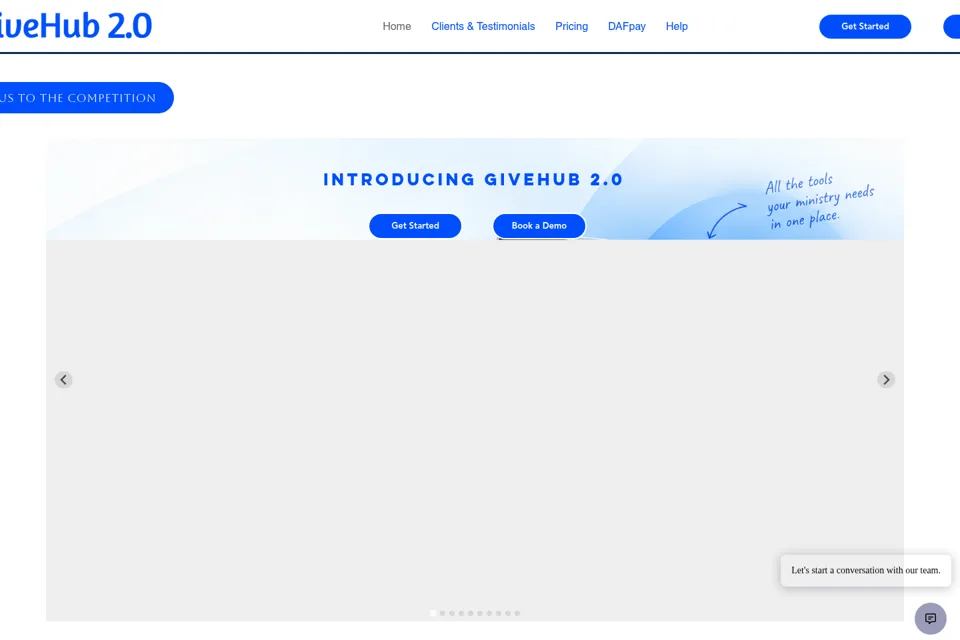Go to the DAFpay page
The height and width of the screenshot is (640, 960).
tap(626, 26)
